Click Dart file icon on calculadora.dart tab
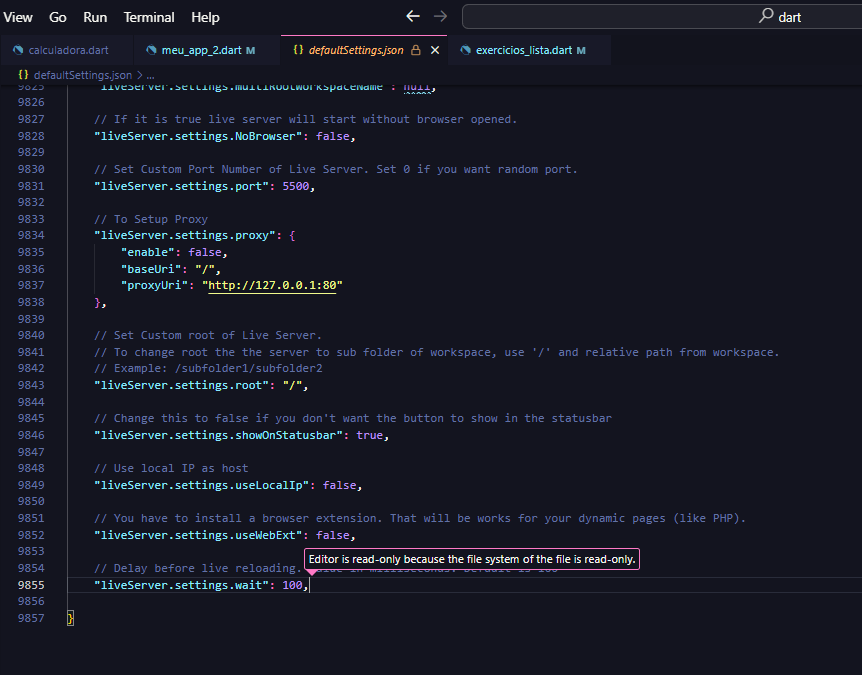 coord(18,50)
